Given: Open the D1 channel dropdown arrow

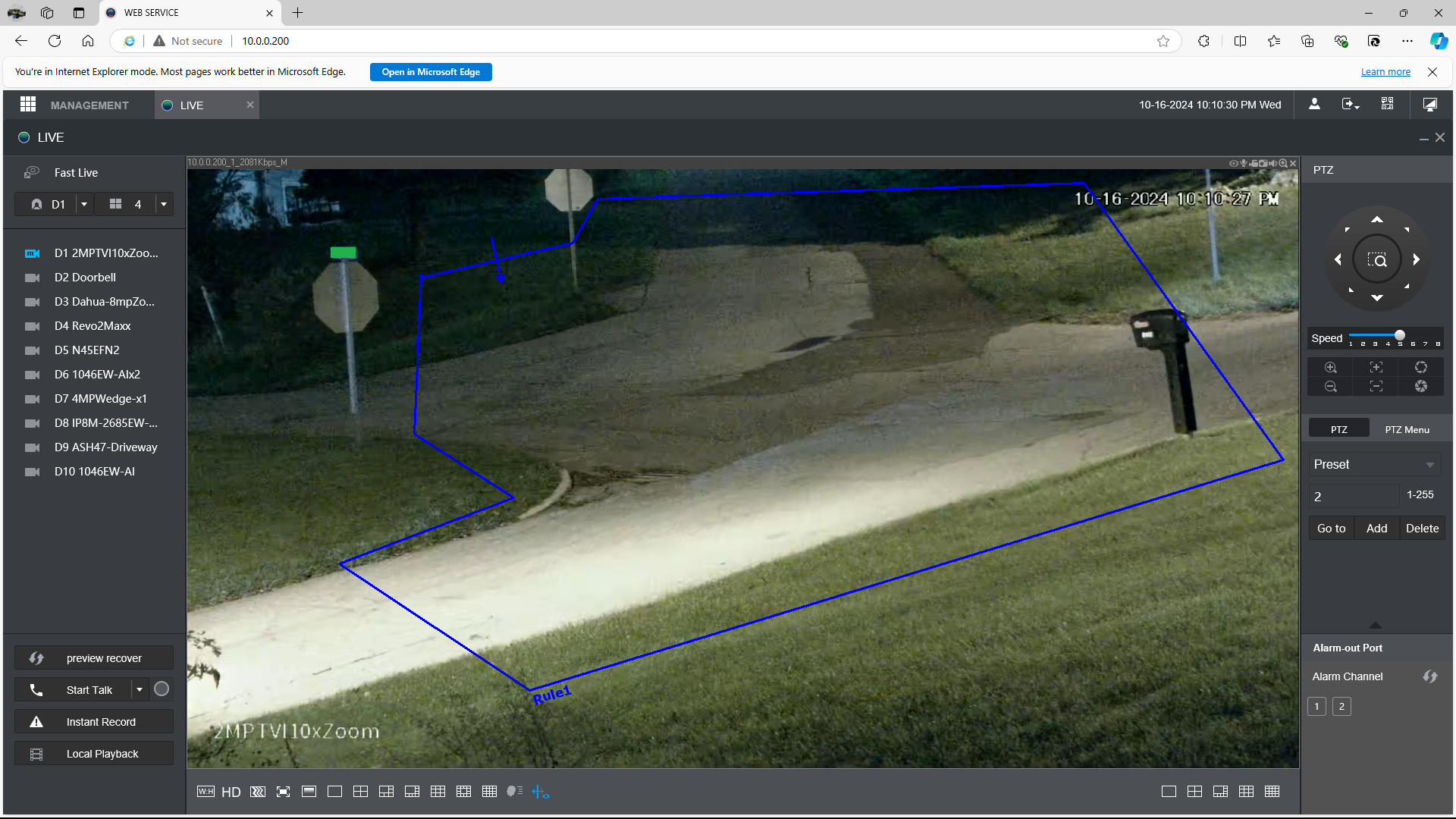Looking at the screenshot, I should (x=84, y=204).
